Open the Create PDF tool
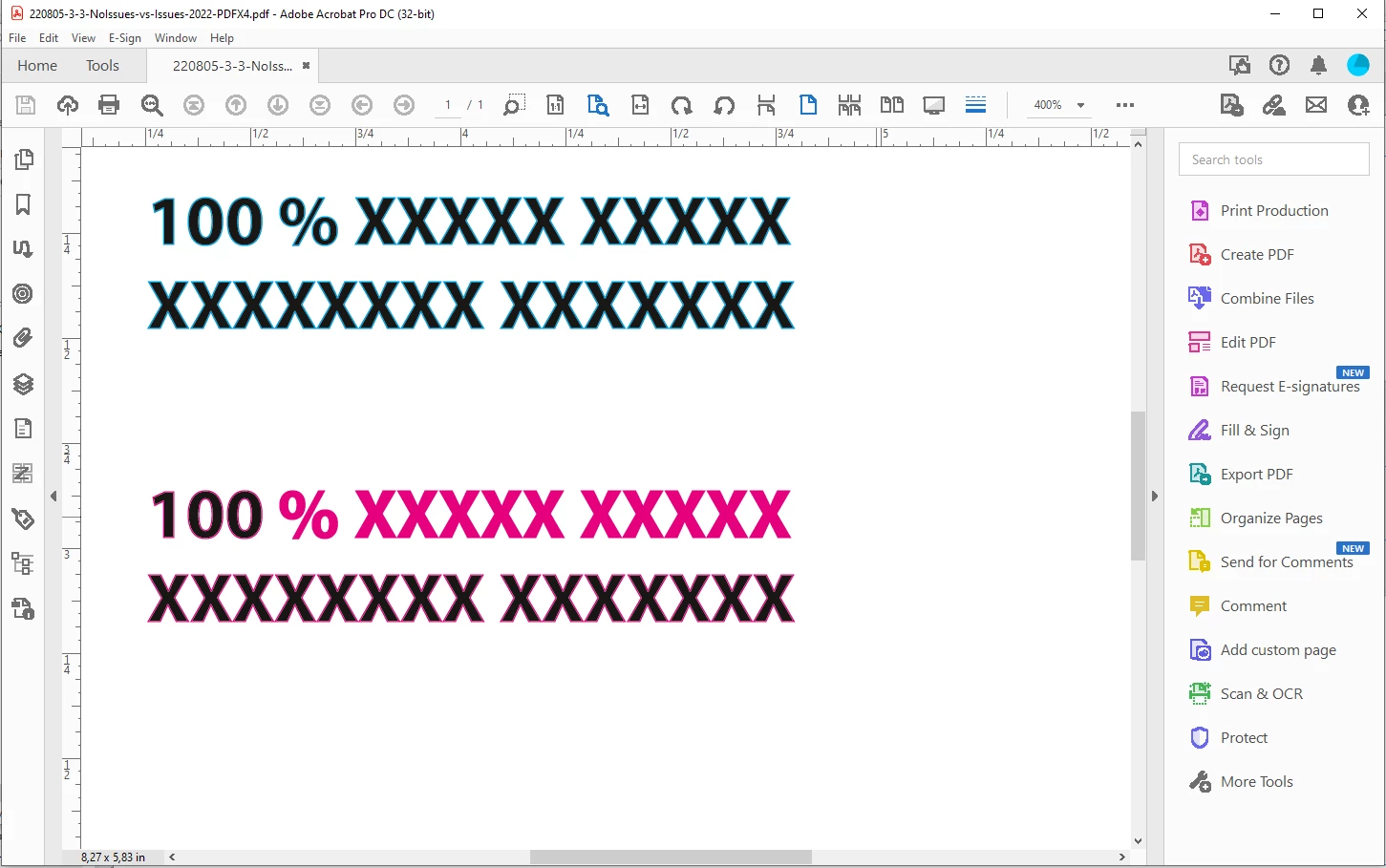This screenshot has width=1386, height=868. coord(1242,255)
